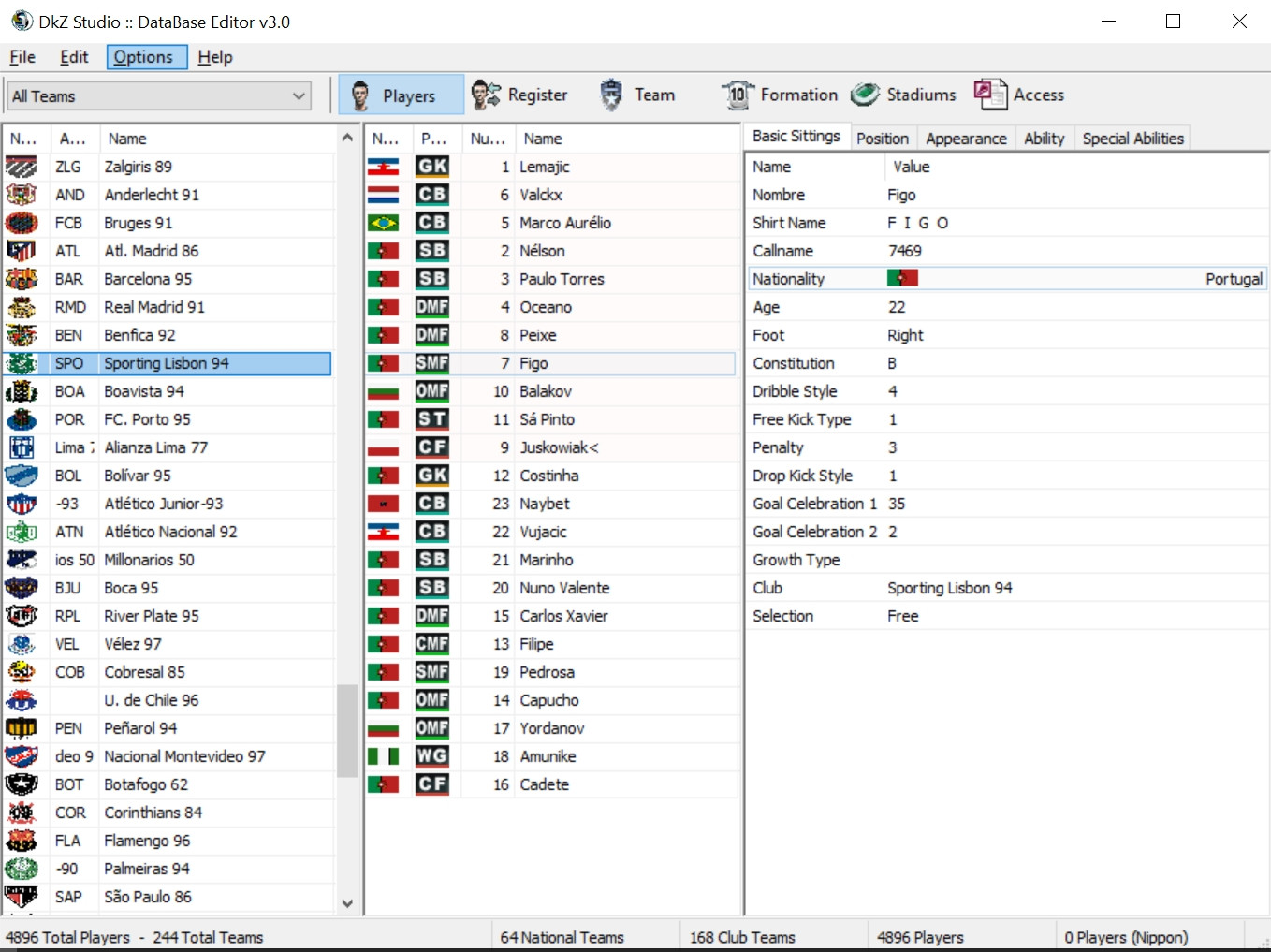The image size is (1271, 952).
Task: Click the Selection value Free
Action: (x=903, y=616)
